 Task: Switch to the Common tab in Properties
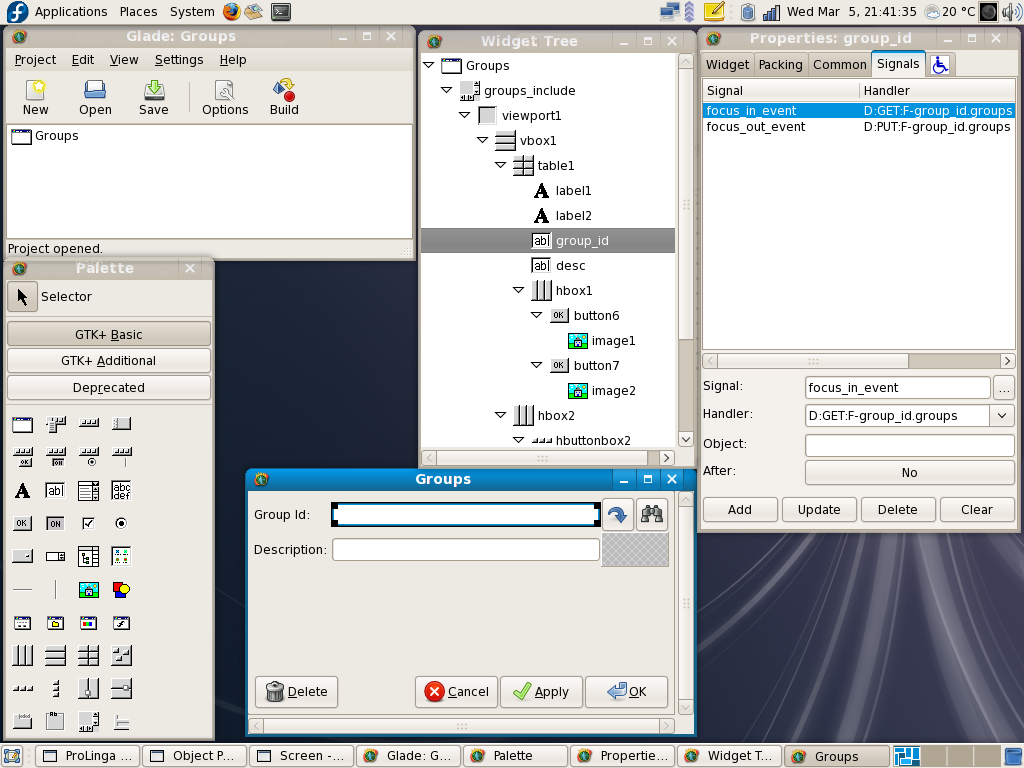[x=839, y=65]
